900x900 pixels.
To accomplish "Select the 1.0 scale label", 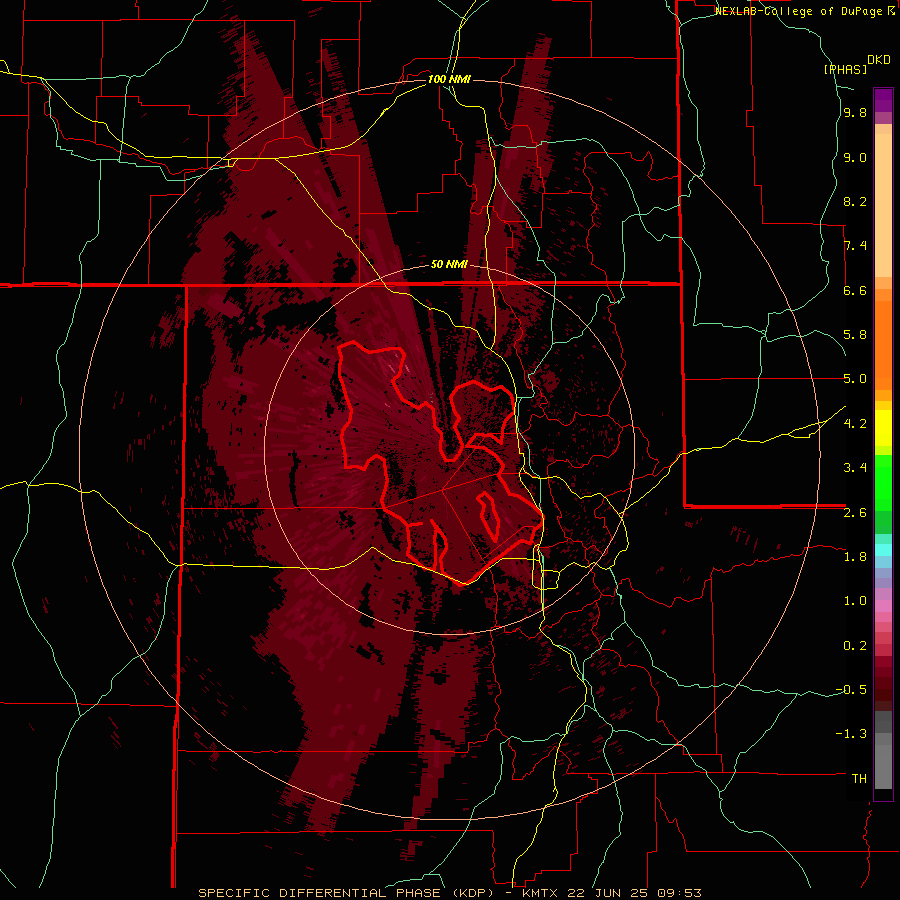I will [855, 601].
